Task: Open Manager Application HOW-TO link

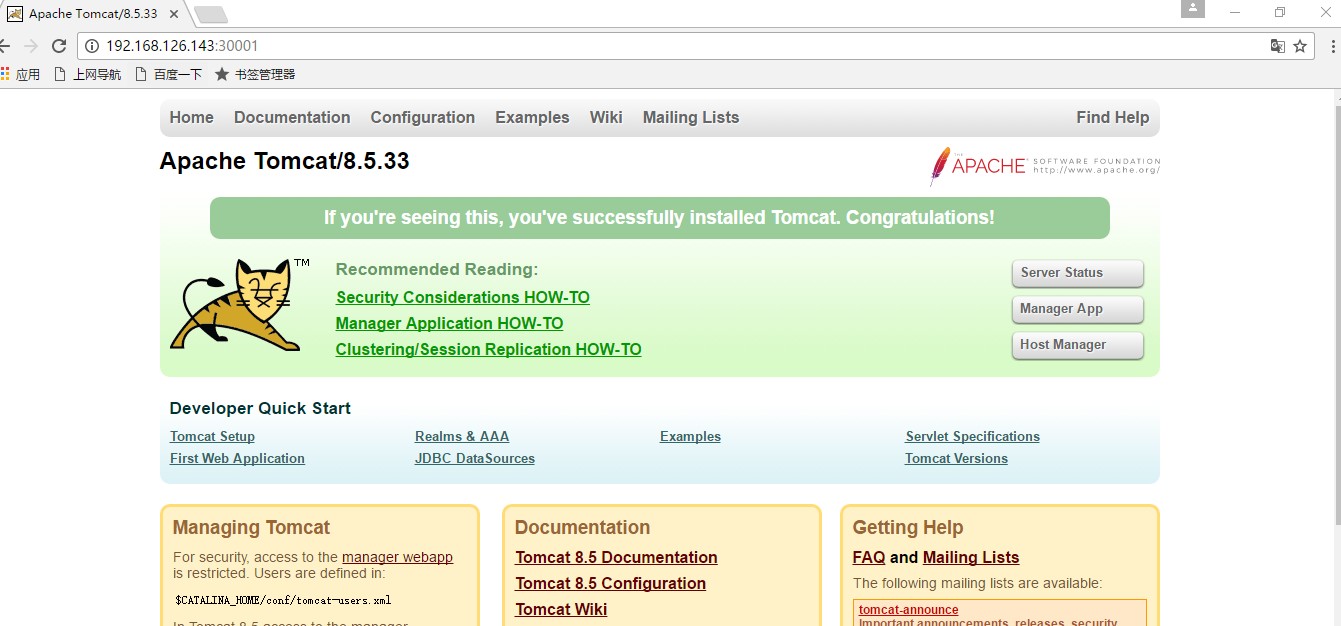Action: (450, 323)
